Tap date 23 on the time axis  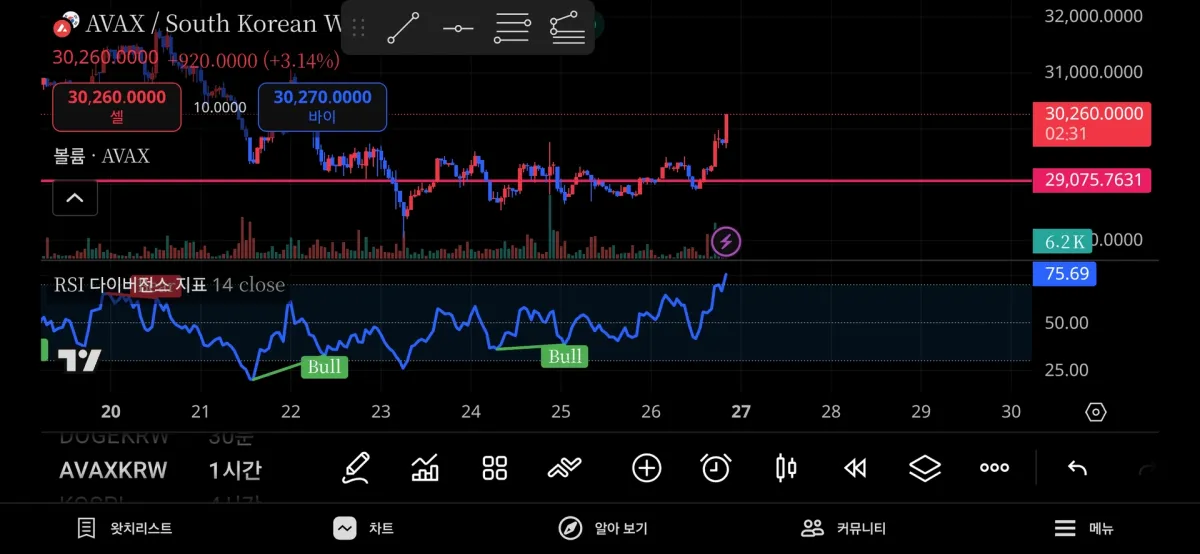(x=381, y=412)
